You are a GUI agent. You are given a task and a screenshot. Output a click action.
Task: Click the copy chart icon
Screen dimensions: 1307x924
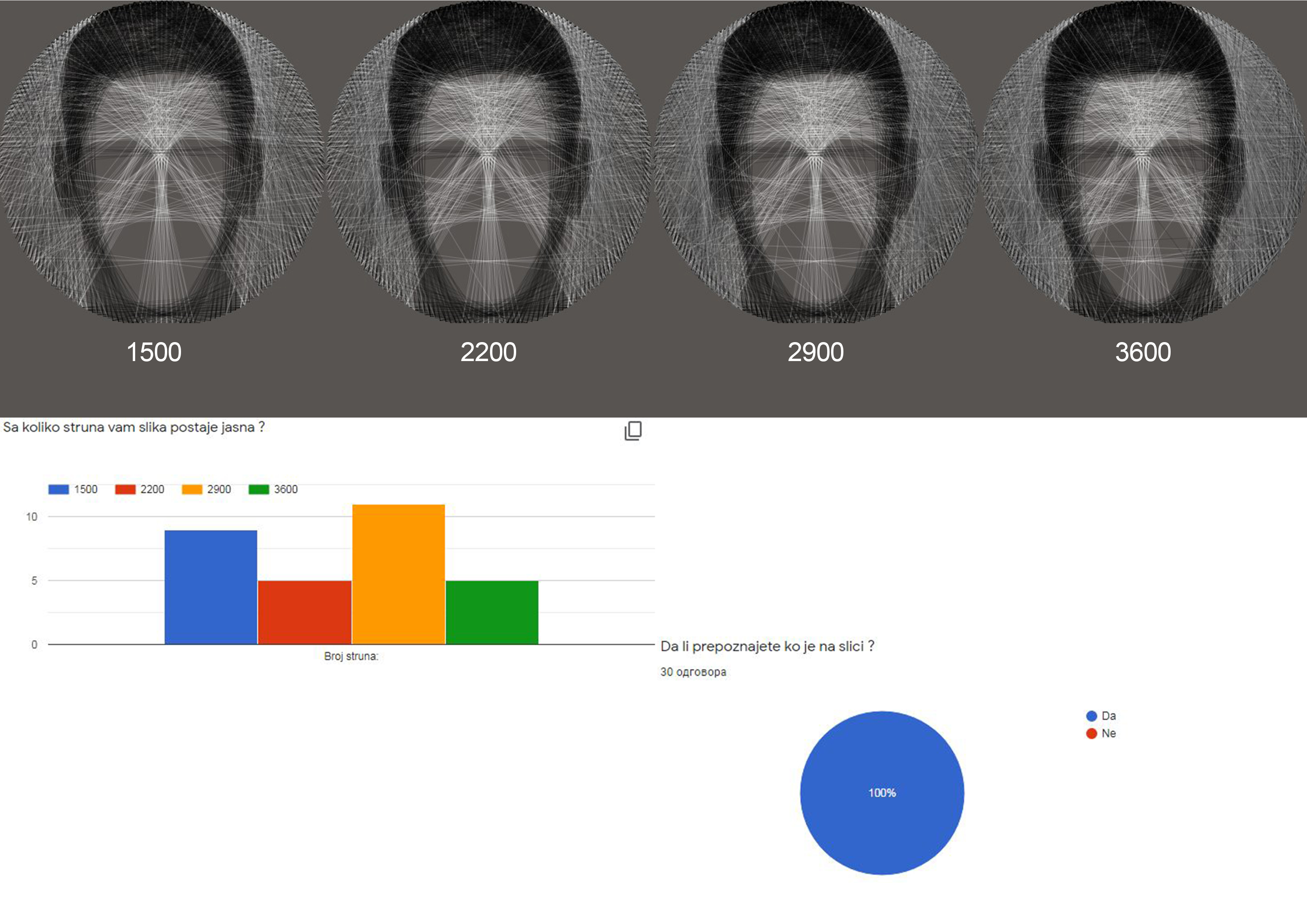tap(633, 431)
